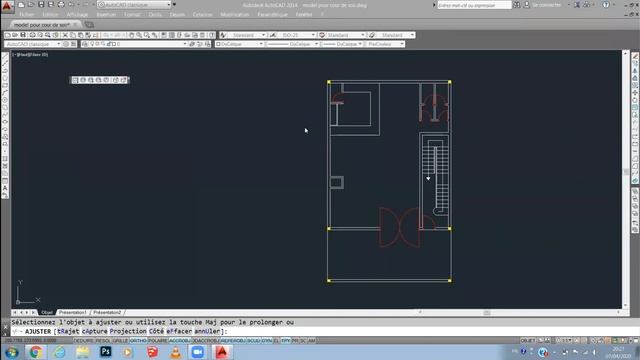Toggle RESOL snap mode
The height and width of the screenshot is (360, 640).
pyautogui.click(x=103, y=340)
